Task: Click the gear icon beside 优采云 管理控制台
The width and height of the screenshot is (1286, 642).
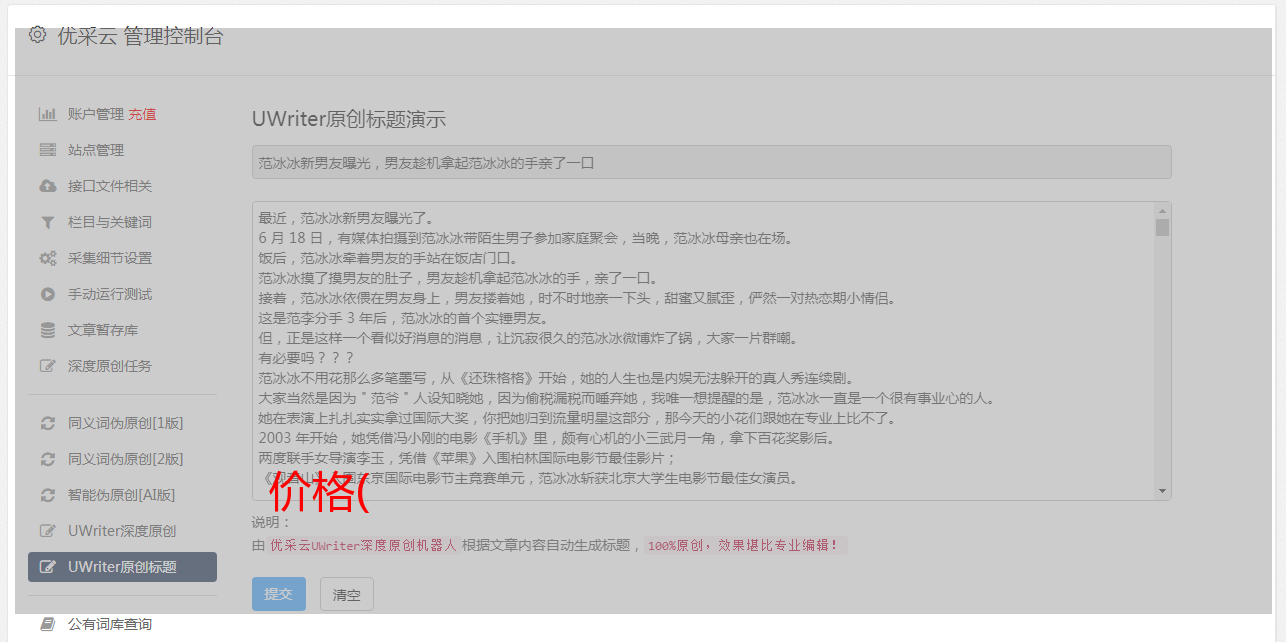Action: click(x=37, y=35)
